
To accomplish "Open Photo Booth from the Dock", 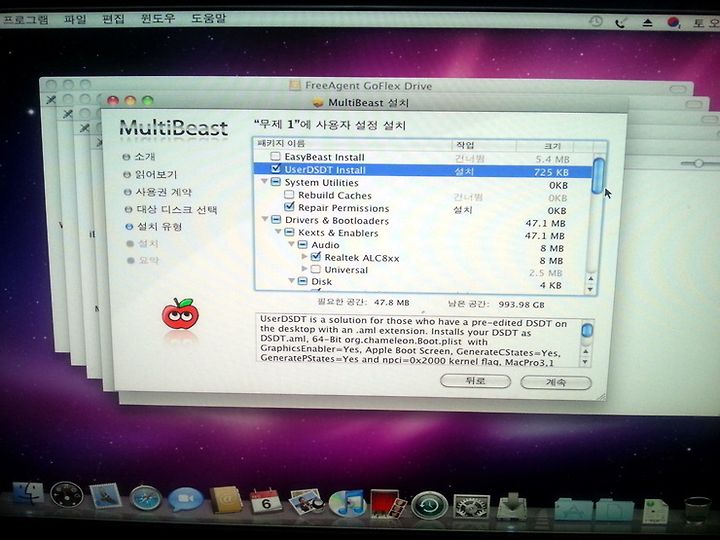I will (x=388, y=504).
